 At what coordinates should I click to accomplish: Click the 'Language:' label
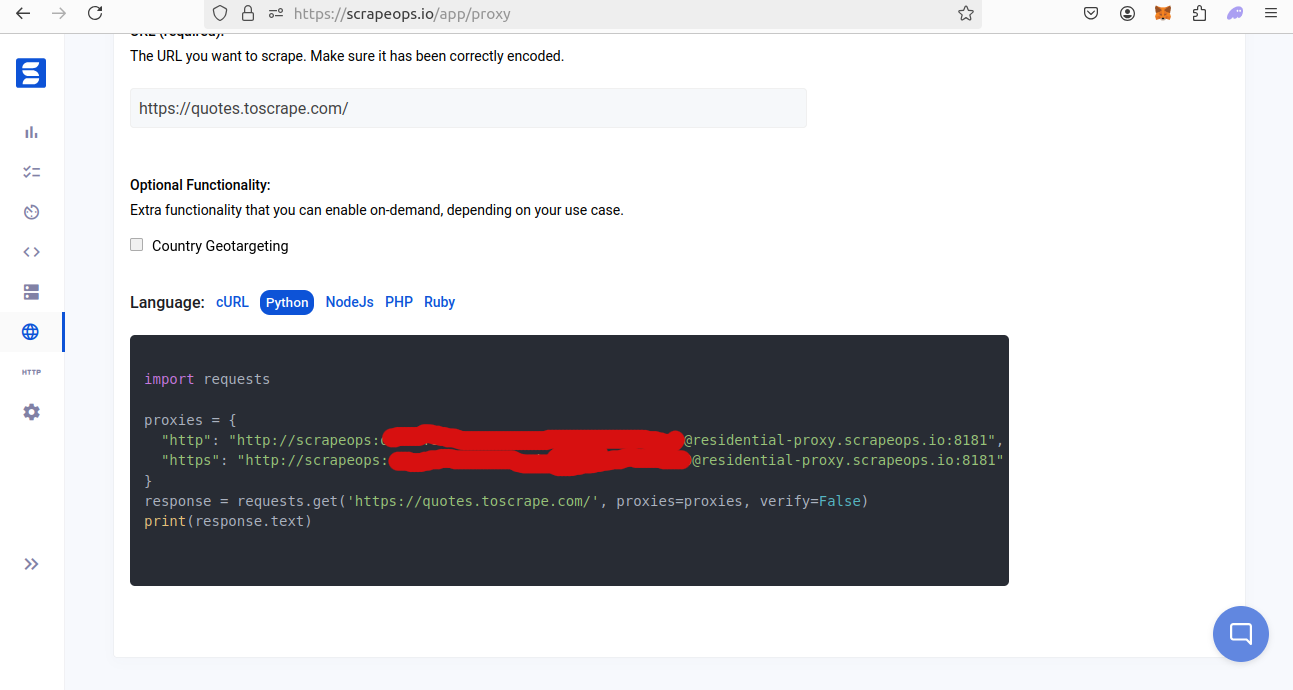click(x=167, y=302)
